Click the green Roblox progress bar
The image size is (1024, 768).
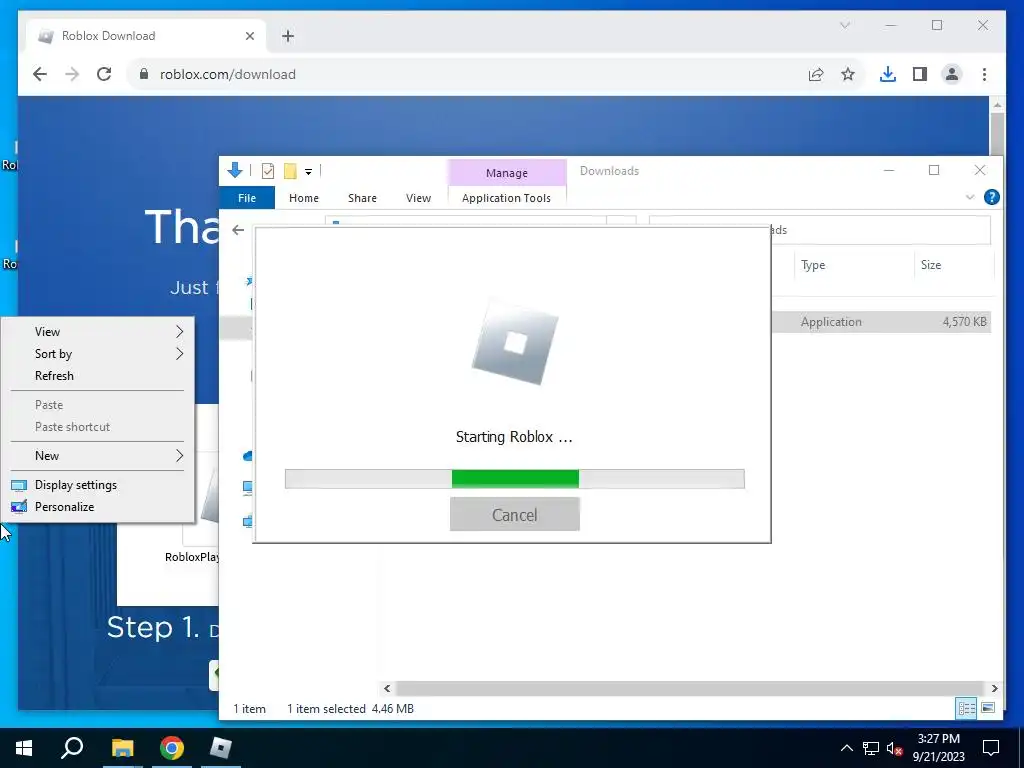(515, 479)
